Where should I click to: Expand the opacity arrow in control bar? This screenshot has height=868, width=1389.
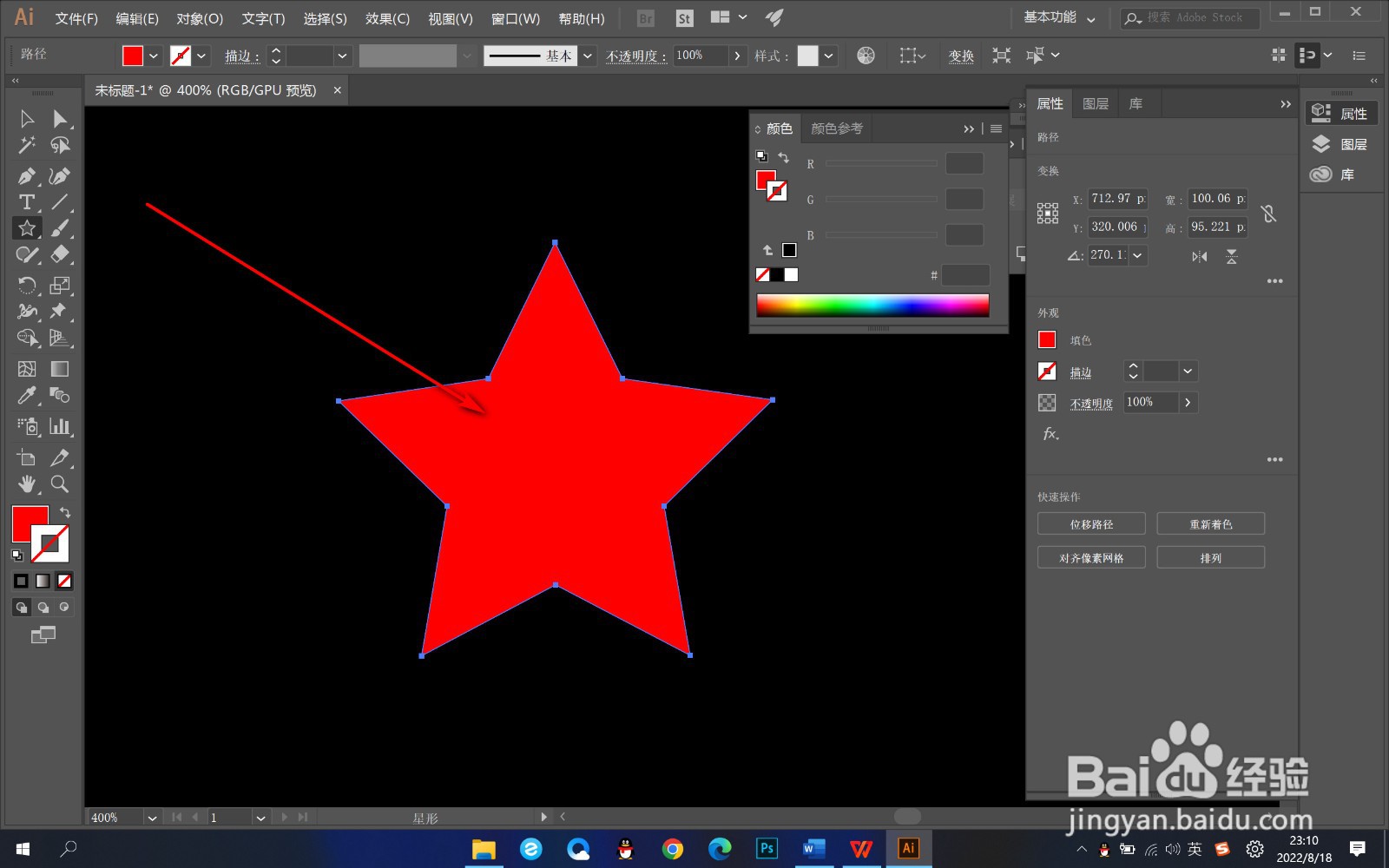(x=737, y=56)
